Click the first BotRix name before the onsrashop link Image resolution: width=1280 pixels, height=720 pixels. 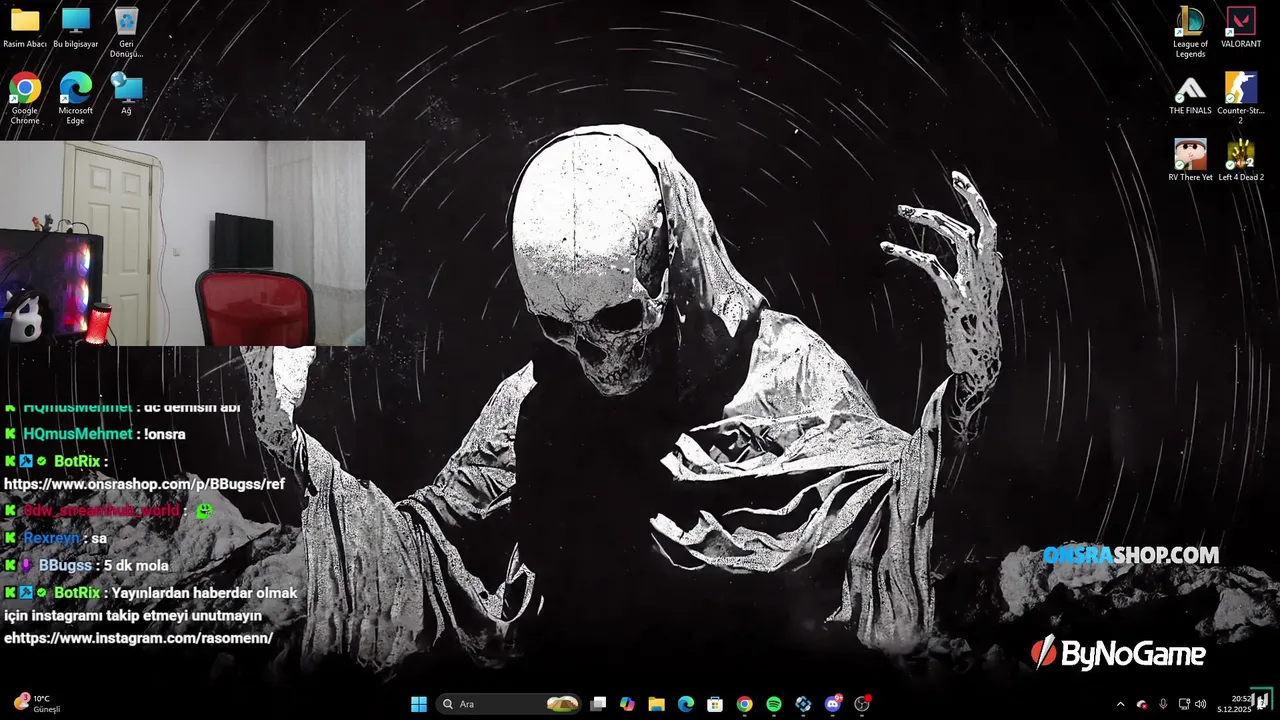tap(78, 461)
